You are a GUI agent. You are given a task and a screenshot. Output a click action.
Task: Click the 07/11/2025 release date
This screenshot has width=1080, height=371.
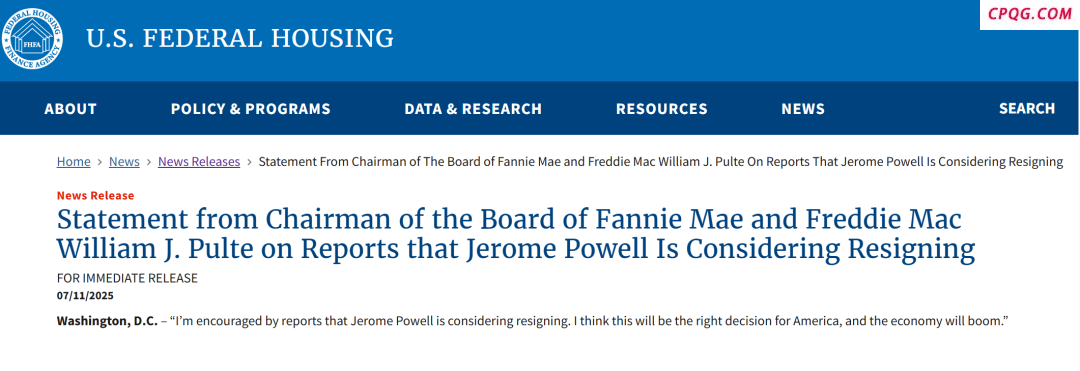85,296
